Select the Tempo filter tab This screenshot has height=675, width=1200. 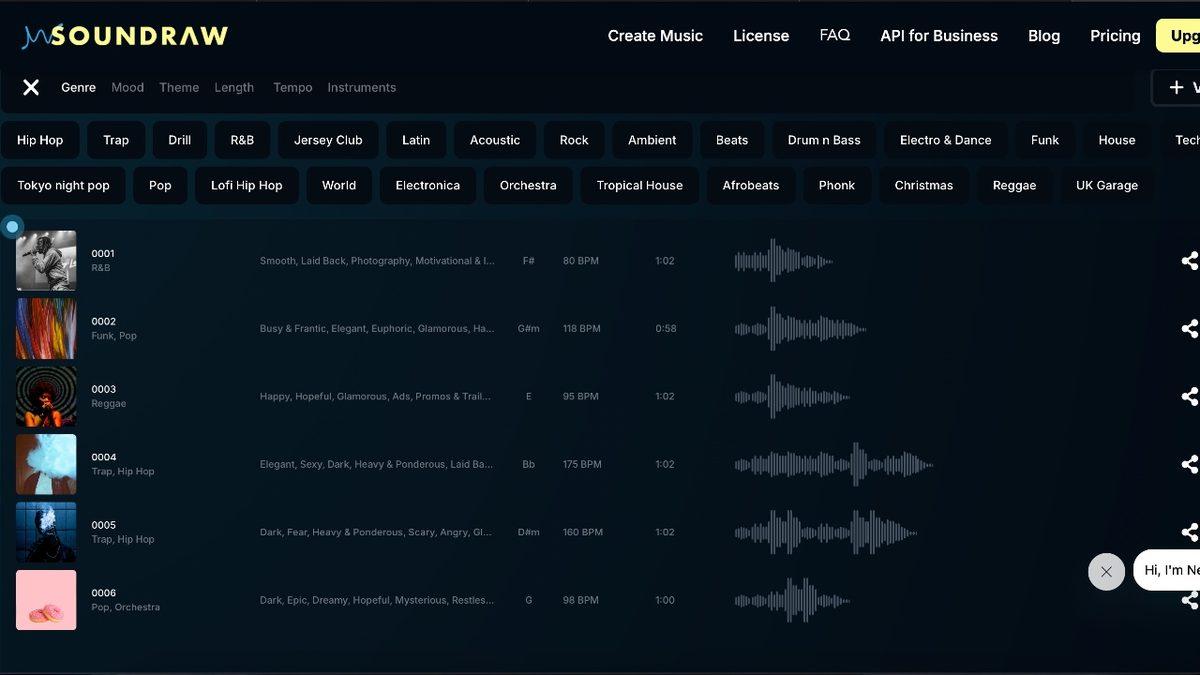tap(292, 88)
